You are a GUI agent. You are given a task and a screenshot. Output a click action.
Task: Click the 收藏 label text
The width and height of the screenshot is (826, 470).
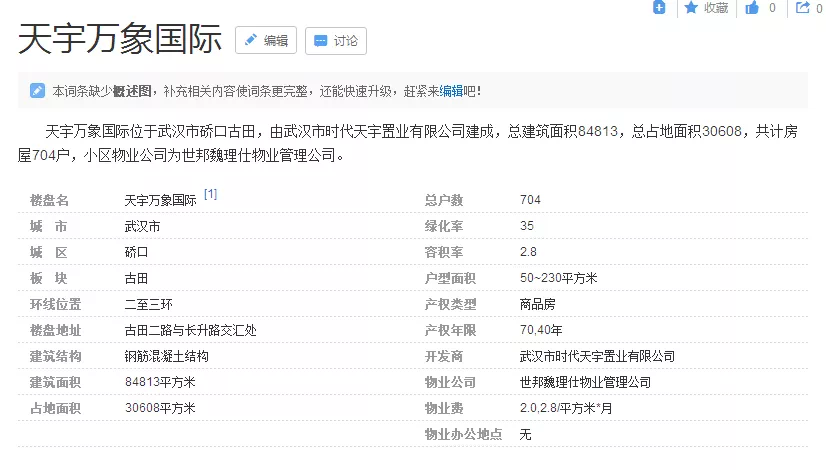point(716,8)
